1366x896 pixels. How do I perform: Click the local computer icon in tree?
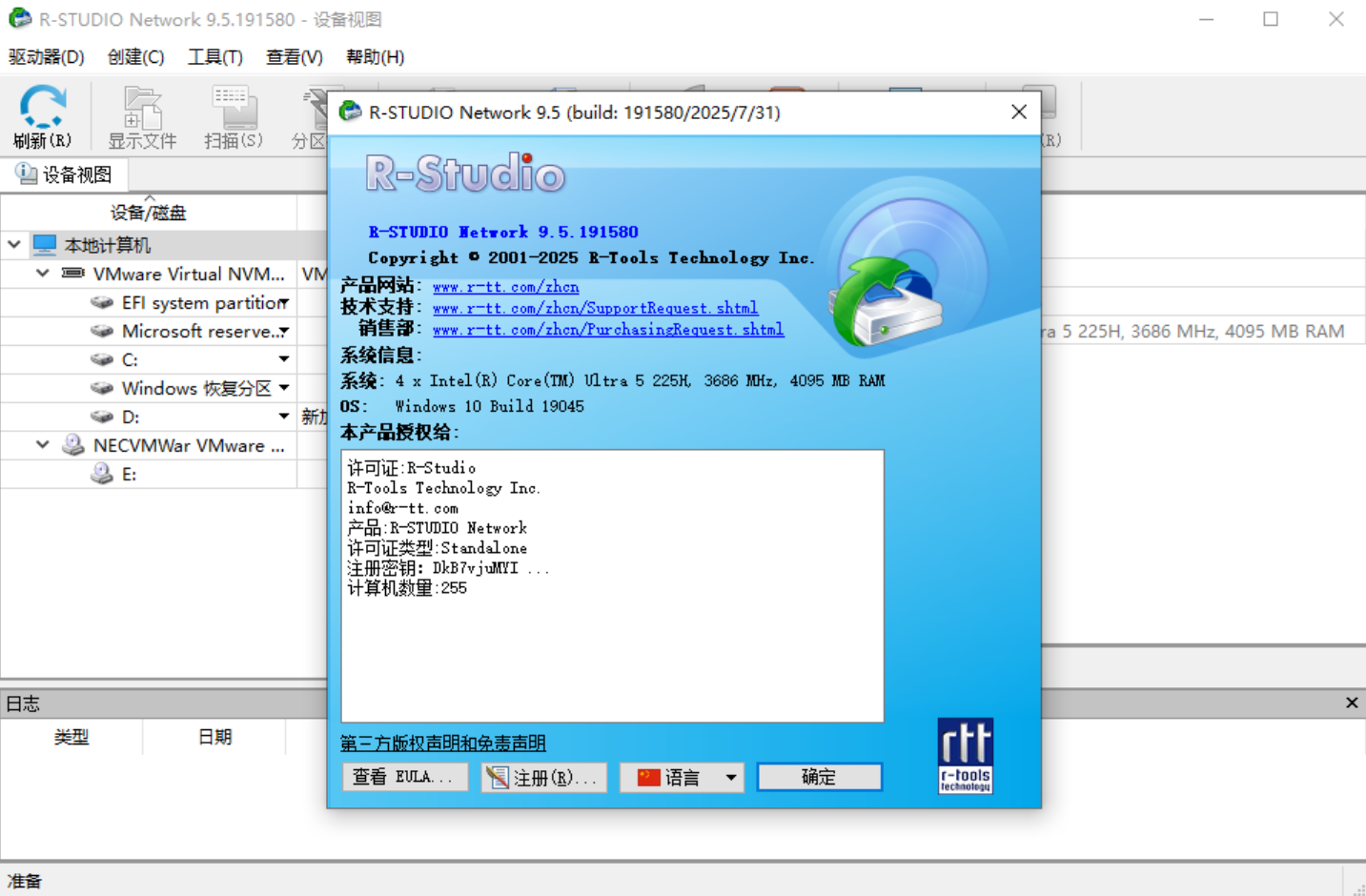coord(45,245)
